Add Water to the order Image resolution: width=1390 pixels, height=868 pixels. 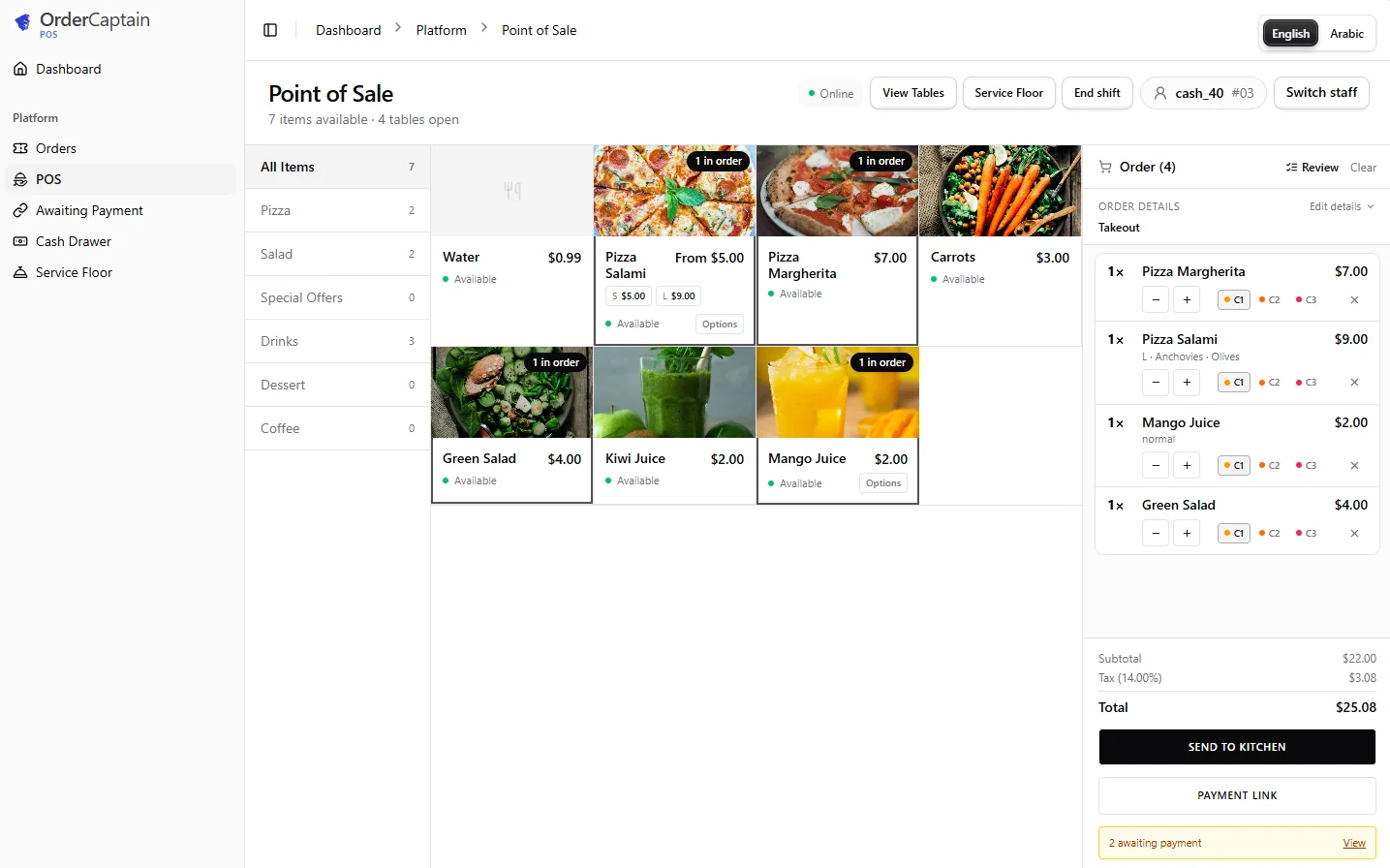coord(511,245)
